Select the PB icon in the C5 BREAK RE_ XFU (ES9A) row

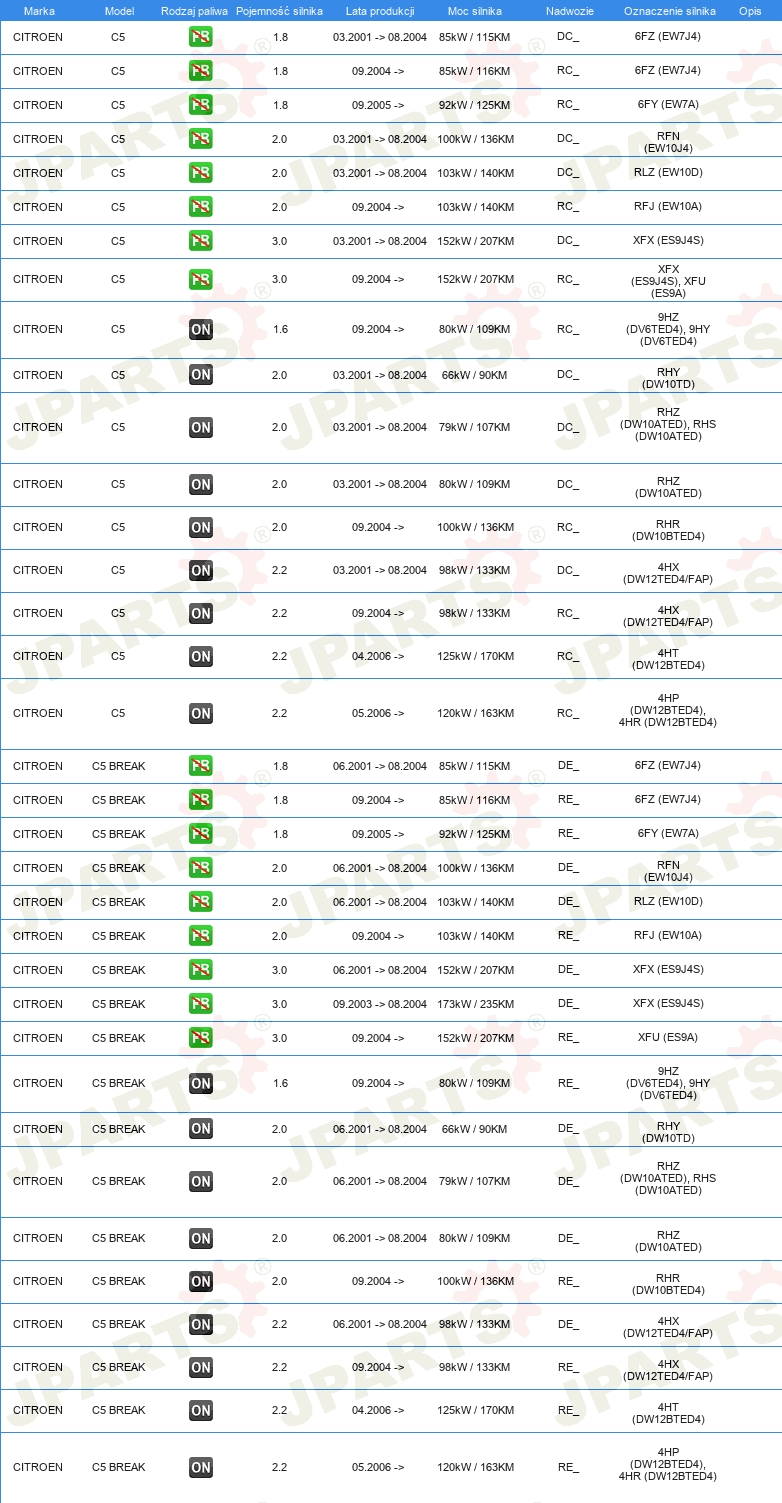[200, 1038]
